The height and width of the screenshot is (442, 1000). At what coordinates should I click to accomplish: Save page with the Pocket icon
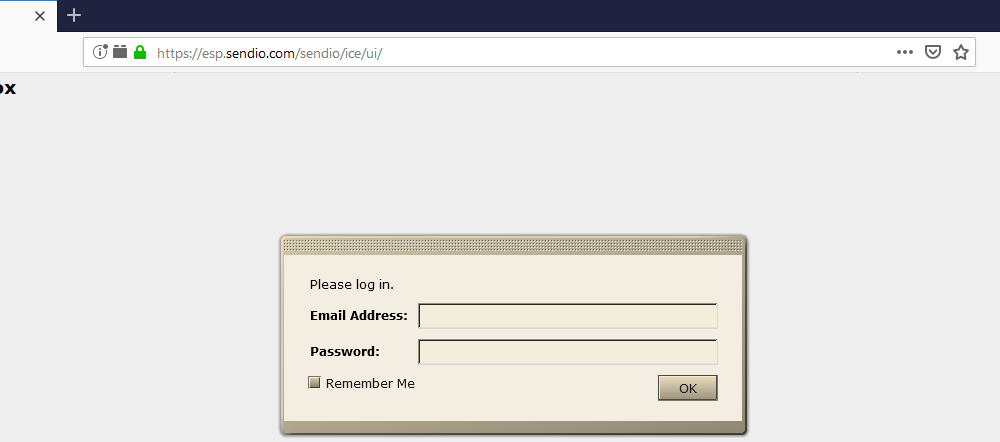933,52
